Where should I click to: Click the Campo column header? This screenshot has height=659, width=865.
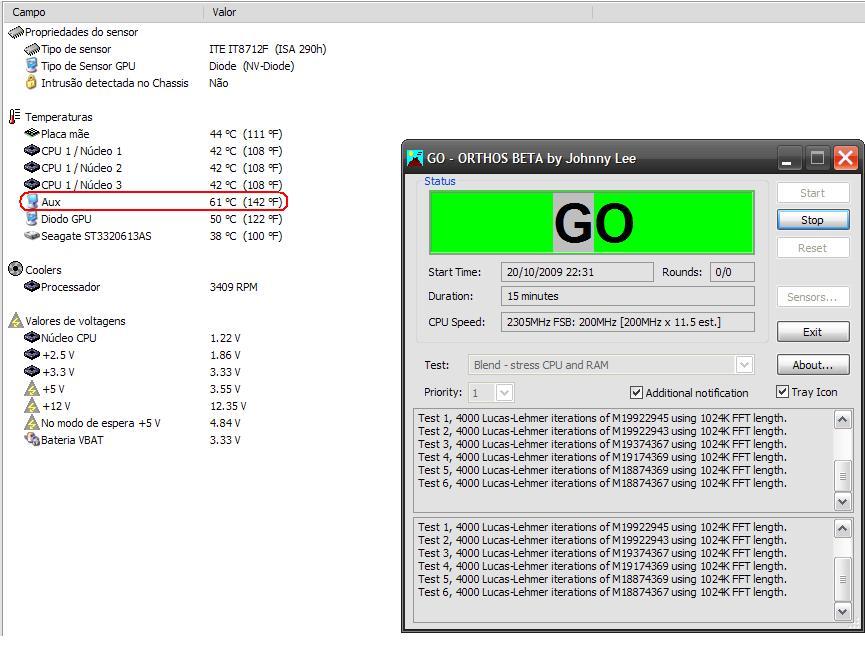pyautogui.click(x=103, y=12)
